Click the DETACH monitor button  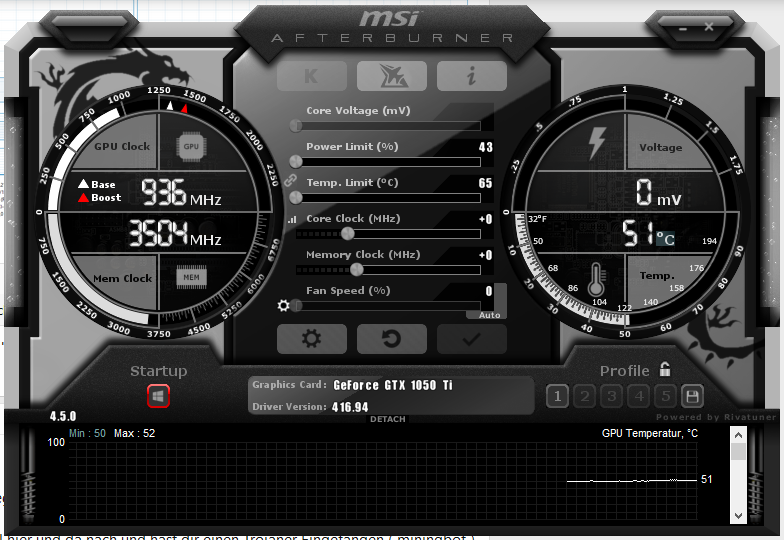coord(388,419)
